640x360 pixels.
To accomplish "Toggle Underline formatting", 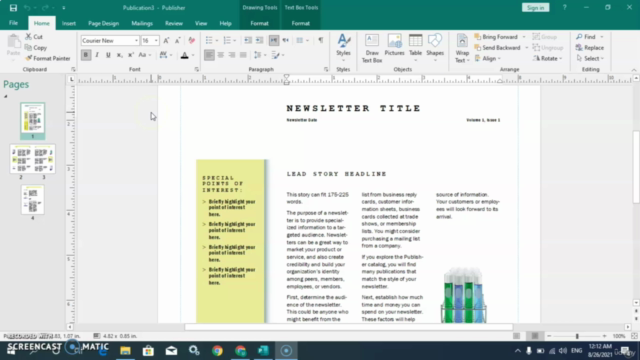I will click(108, 55).
